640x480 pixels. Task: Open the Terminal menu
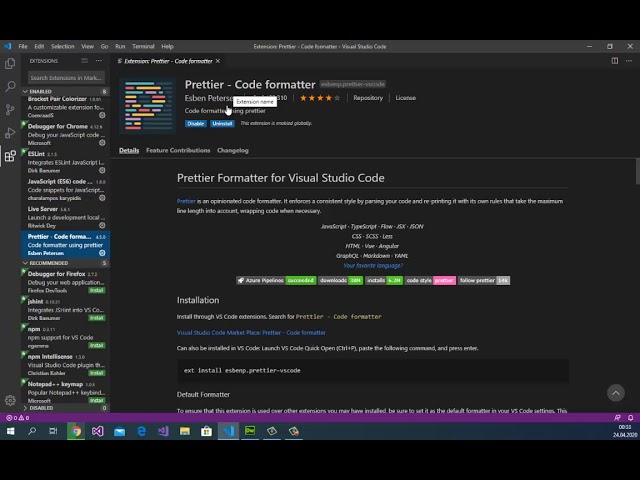point(143,47)
